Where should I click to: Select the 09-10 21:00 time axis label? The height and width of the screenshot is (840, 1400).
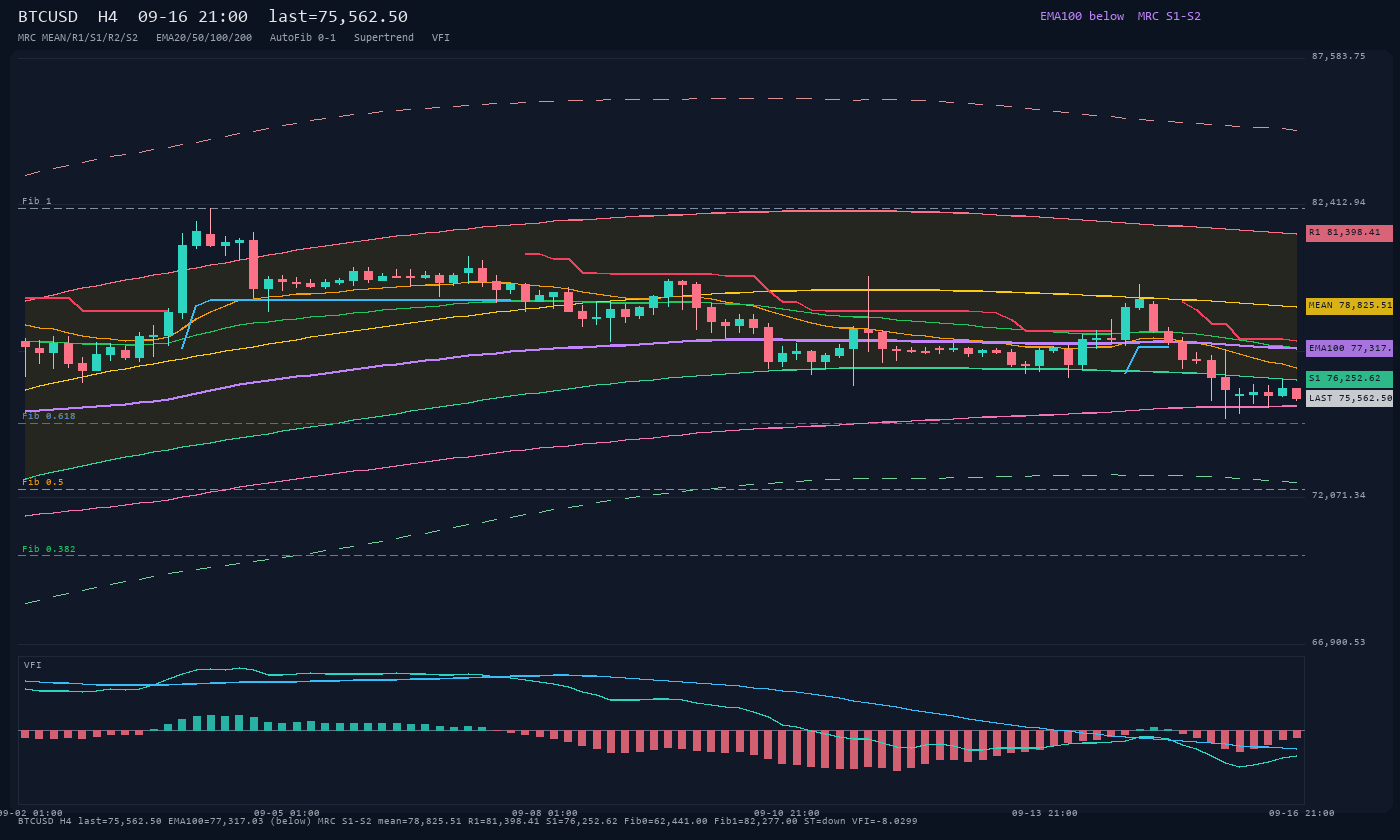[787, 813]
